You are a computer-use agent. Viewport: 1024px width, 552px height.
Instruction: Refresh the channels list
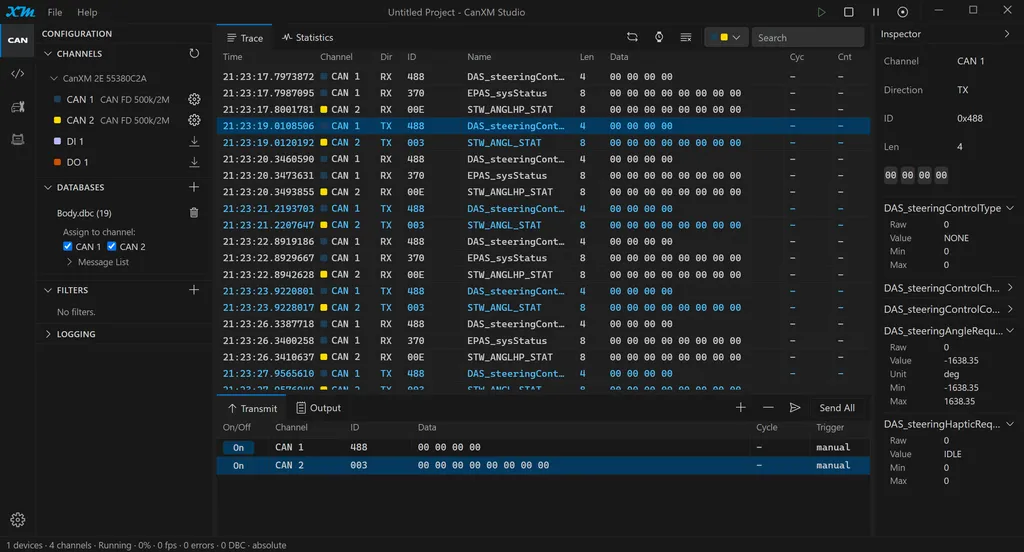coord(194,54)
